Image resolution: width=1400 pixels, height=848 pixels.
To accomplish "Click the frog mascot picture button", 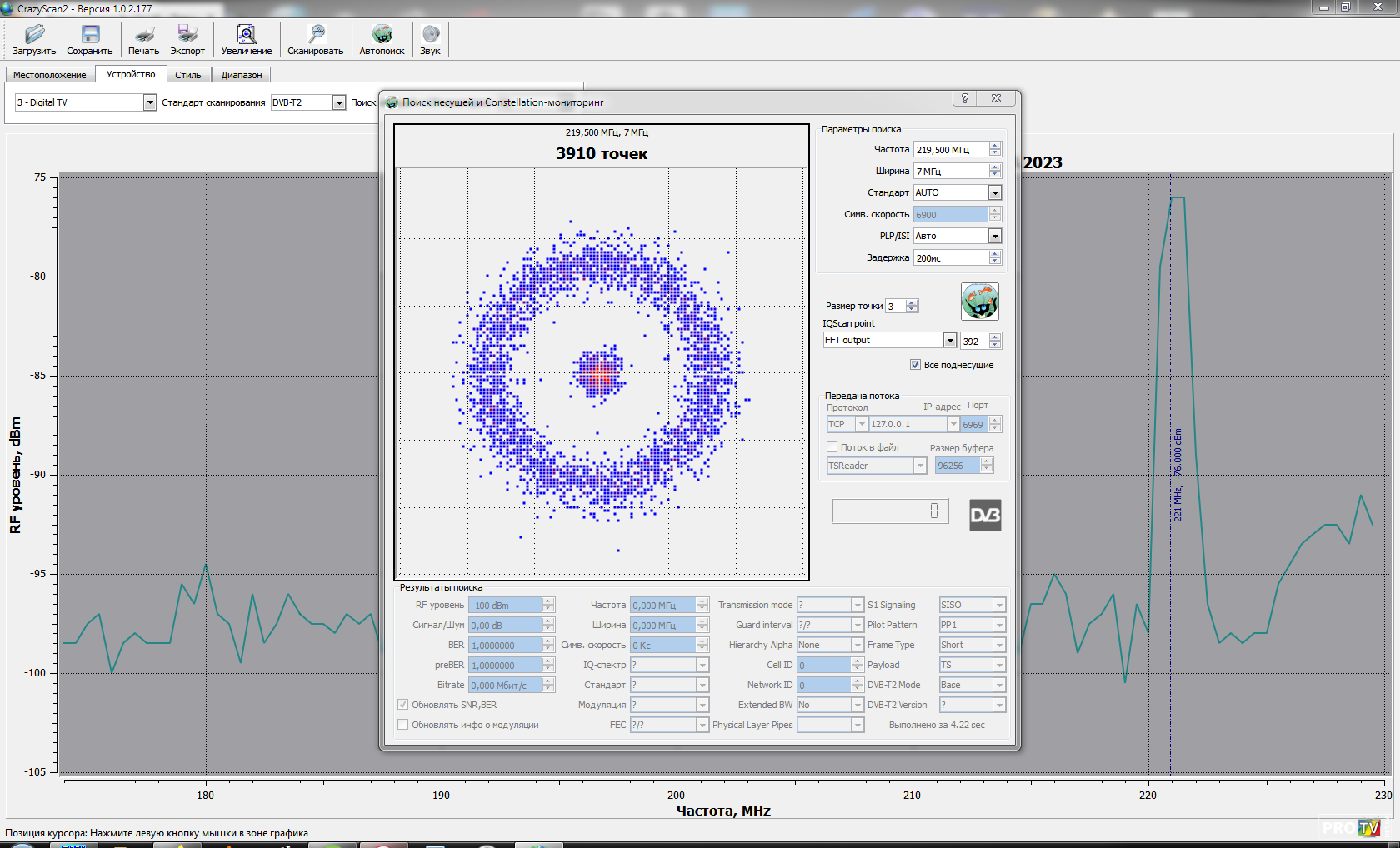I will (x=979, y=301).
